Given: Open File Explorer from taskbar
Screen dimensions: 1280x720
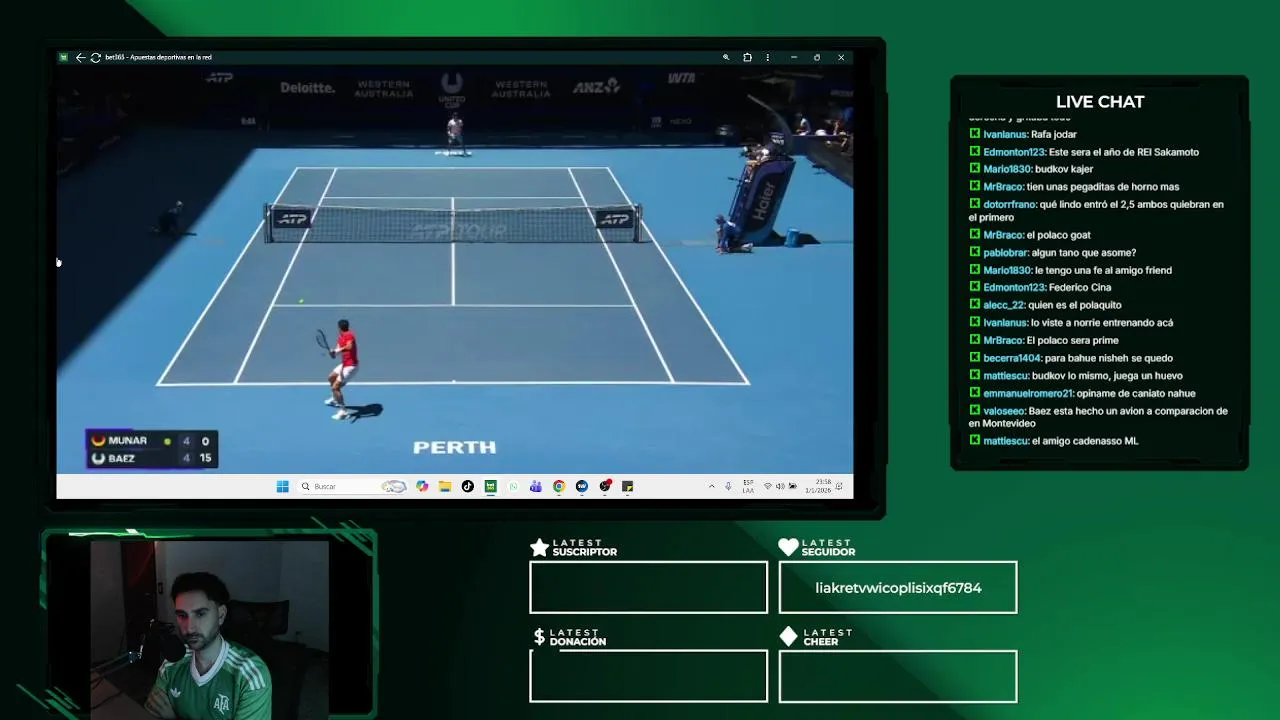Looking at the screenshot, I should [x=445, y=486].
